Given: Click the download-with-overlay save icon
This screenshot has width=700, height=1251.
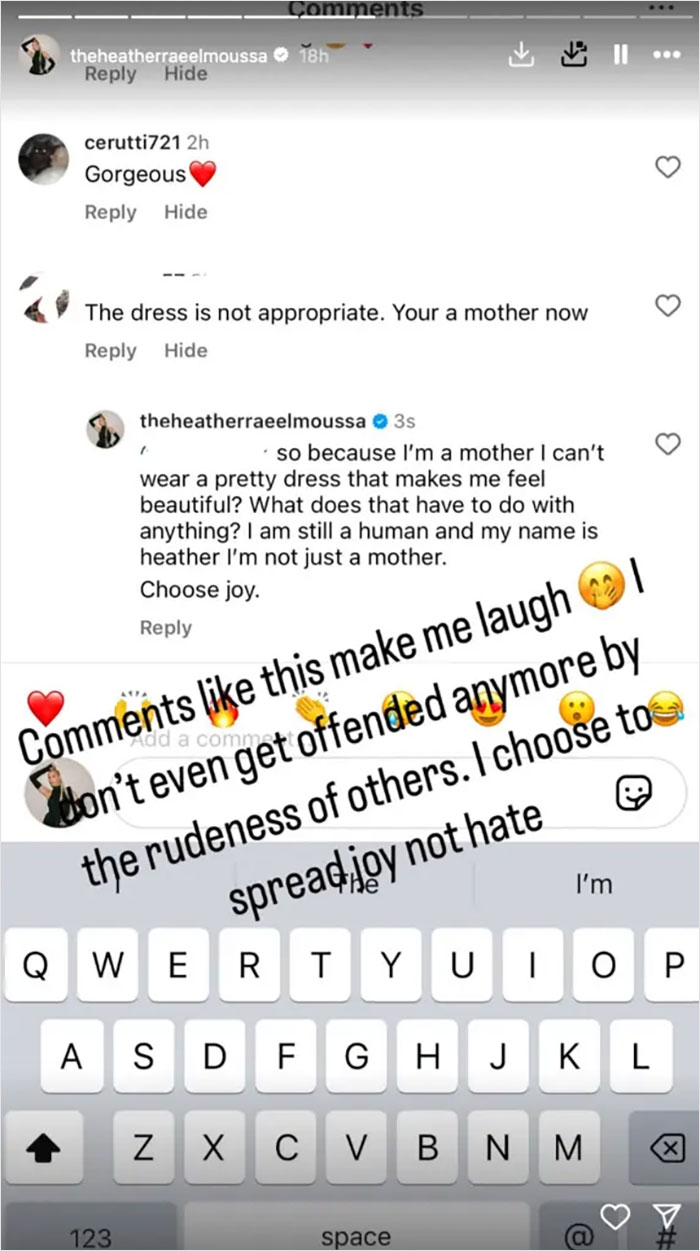Looking at the screenshot, I should pos(573,55).
